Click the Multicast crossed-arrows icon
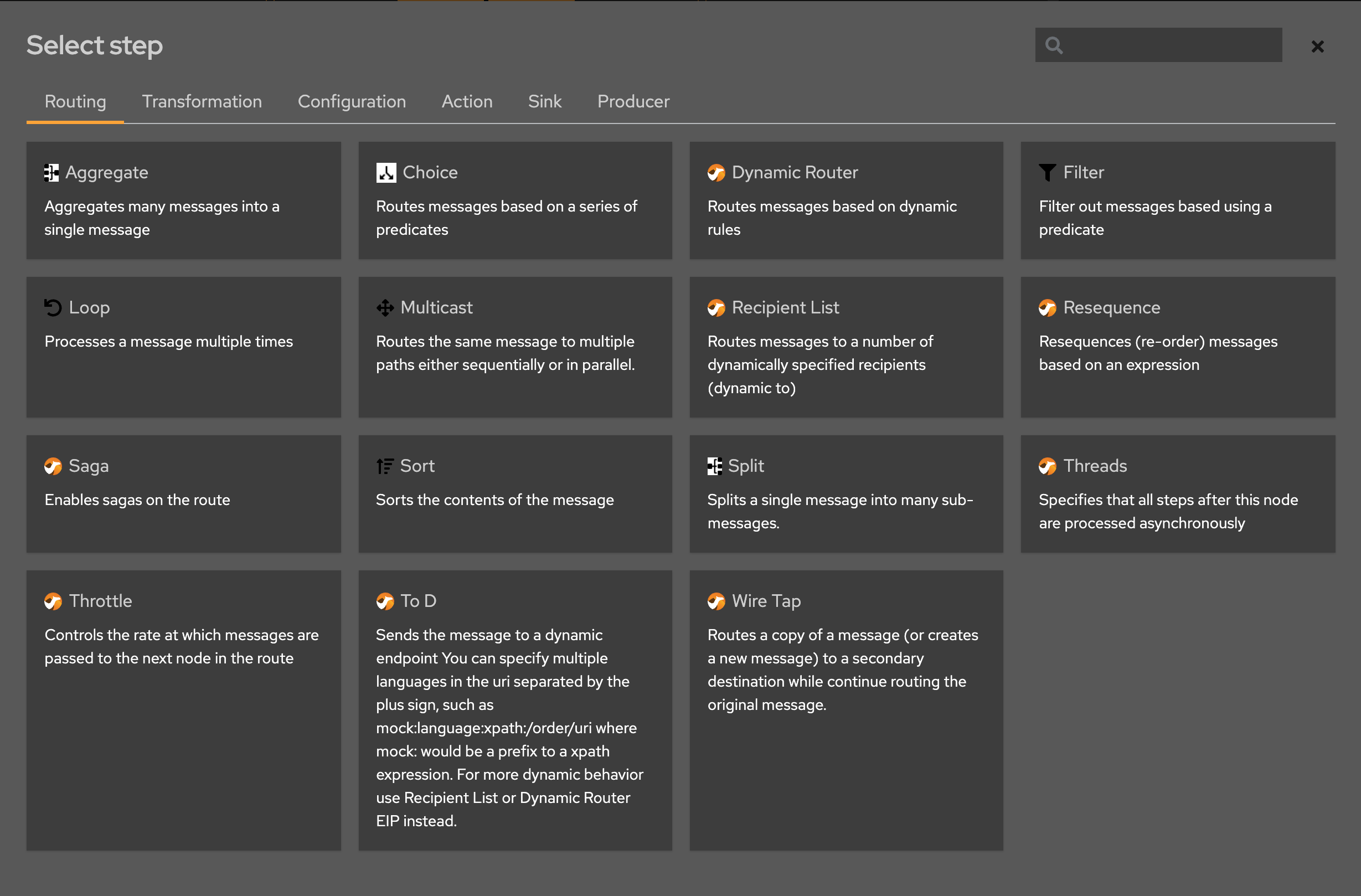 385,307
